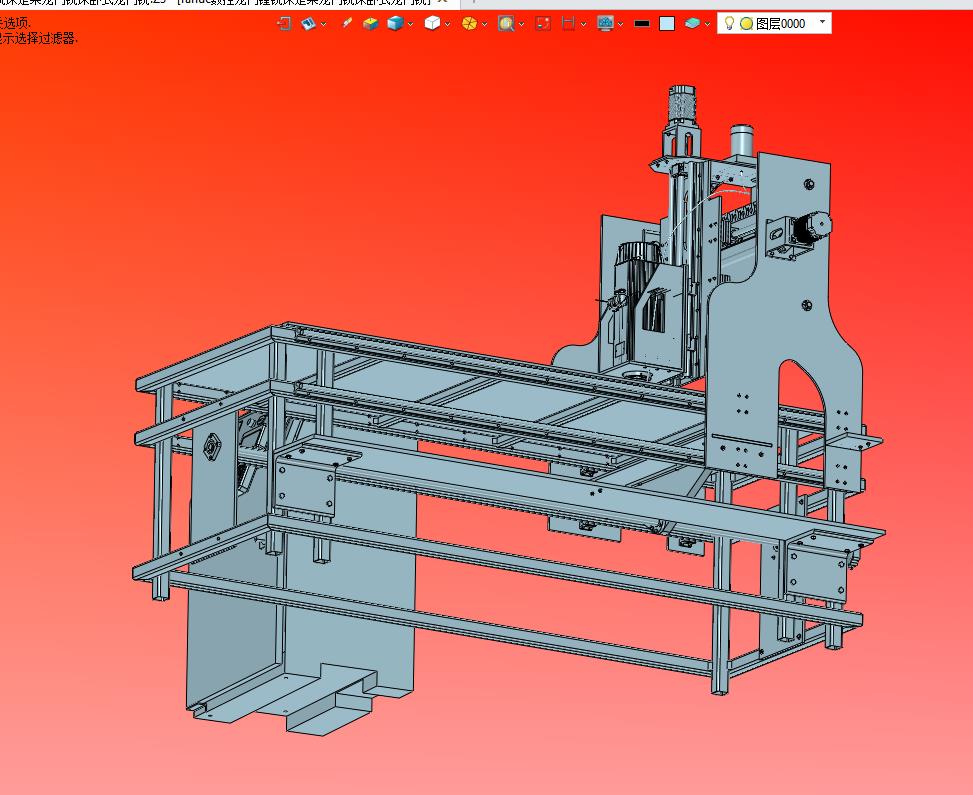Click the light blue color swatch
This screenshot has height=795, width=973.
(x=667, y=24)
